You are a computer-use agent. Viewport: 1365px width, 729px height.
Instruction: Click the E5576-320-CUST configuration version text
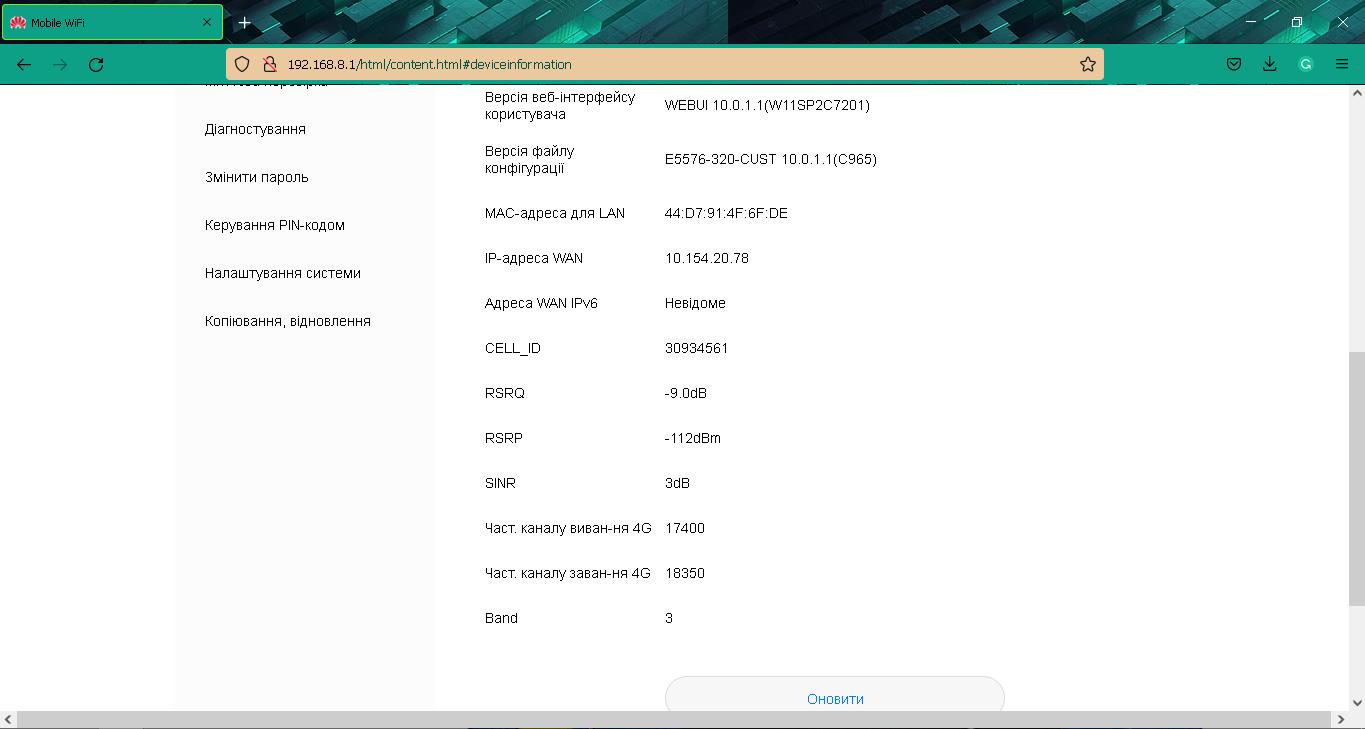[771, 159]
